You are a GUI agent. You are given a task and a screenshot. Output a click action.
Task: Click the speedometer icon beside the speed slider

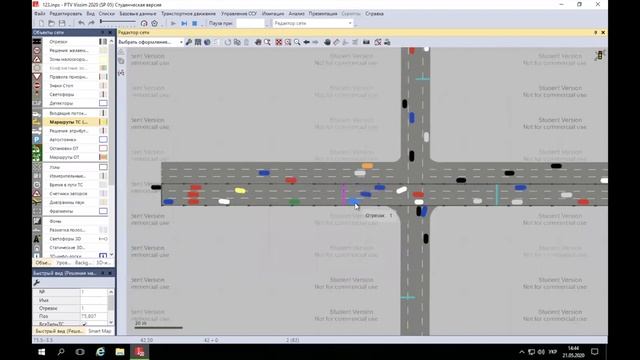[x=144, y=24]
